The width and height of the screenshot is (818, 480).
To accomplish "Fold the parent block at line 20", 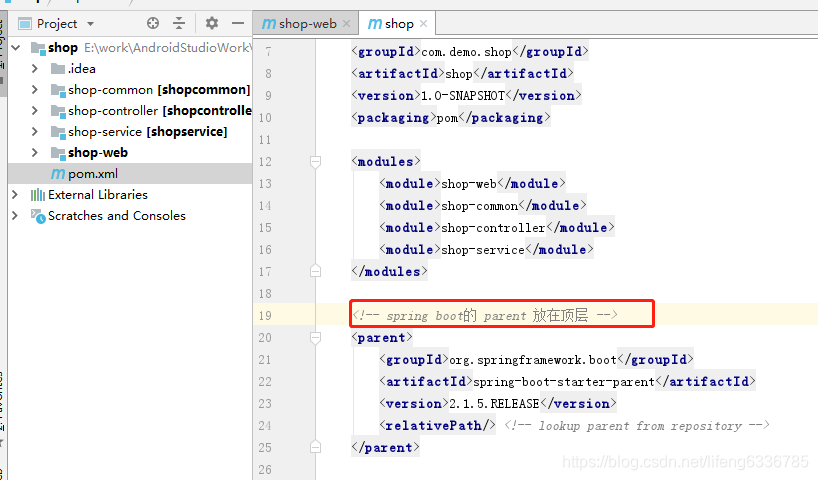I will click(x=315, y=338).
